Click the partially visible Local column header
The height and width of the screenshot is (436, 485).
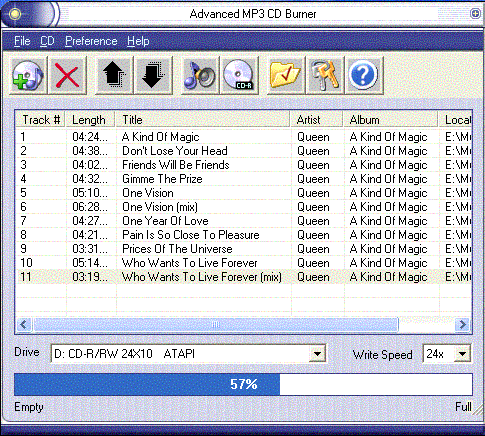coord(455,120)
